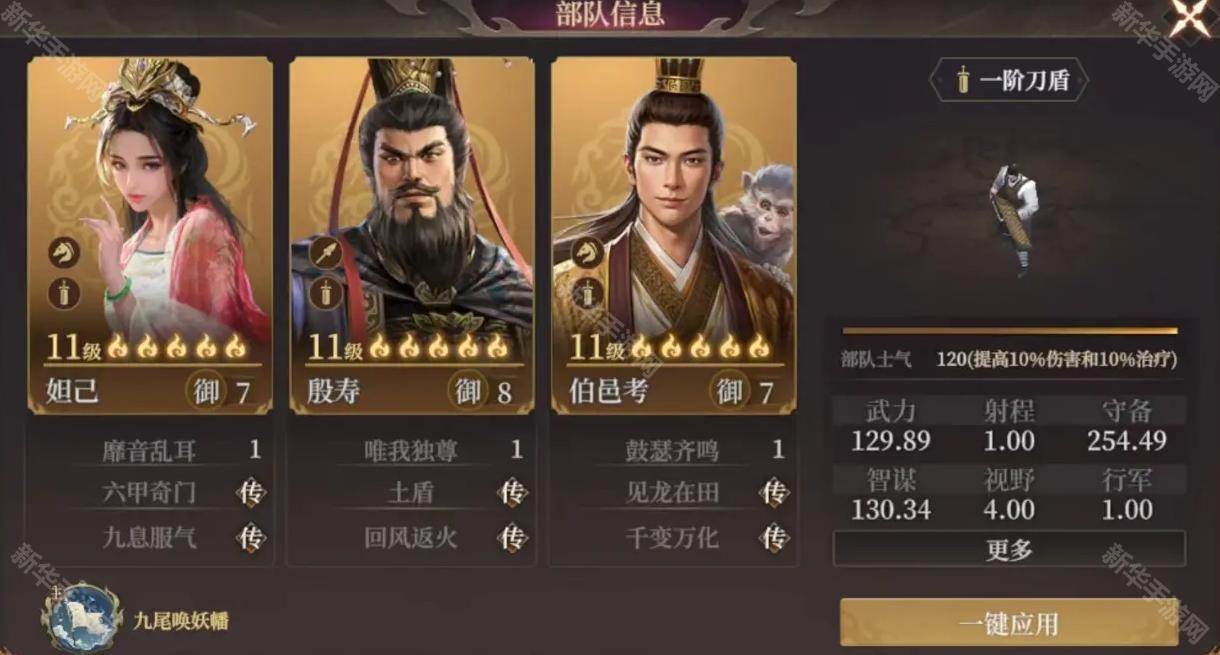Click the horse cavalry icon on 妲己's card

pos(64,253)
